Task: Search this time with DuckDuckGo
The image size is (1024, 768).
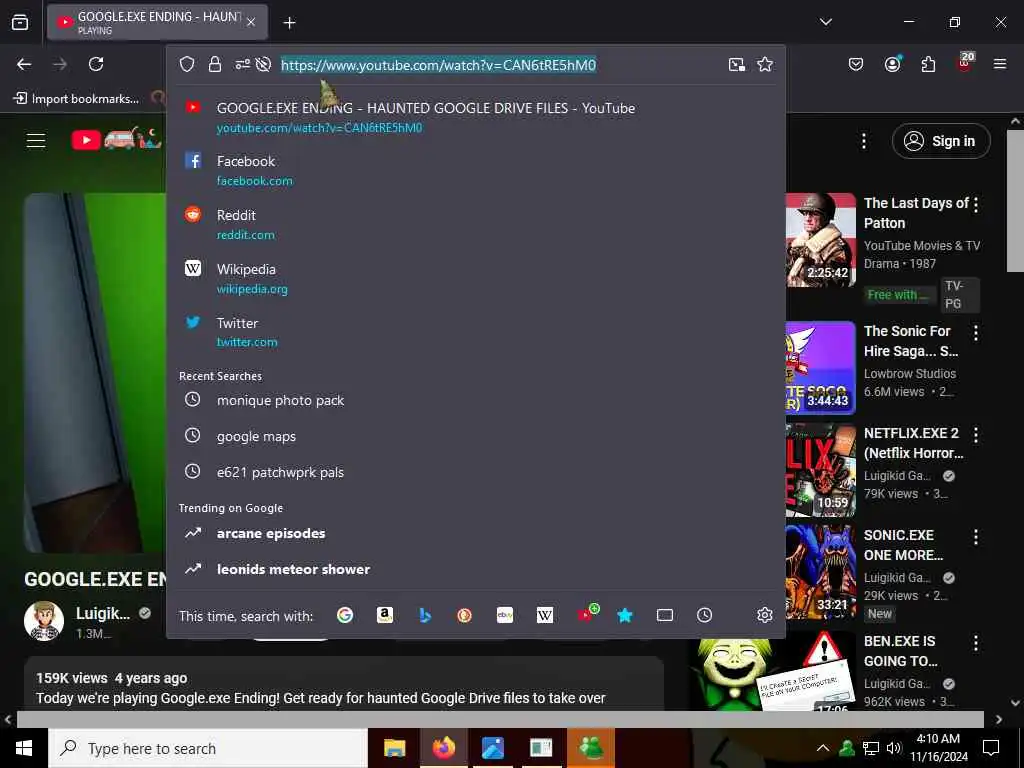Action: [x=464, y=615]
